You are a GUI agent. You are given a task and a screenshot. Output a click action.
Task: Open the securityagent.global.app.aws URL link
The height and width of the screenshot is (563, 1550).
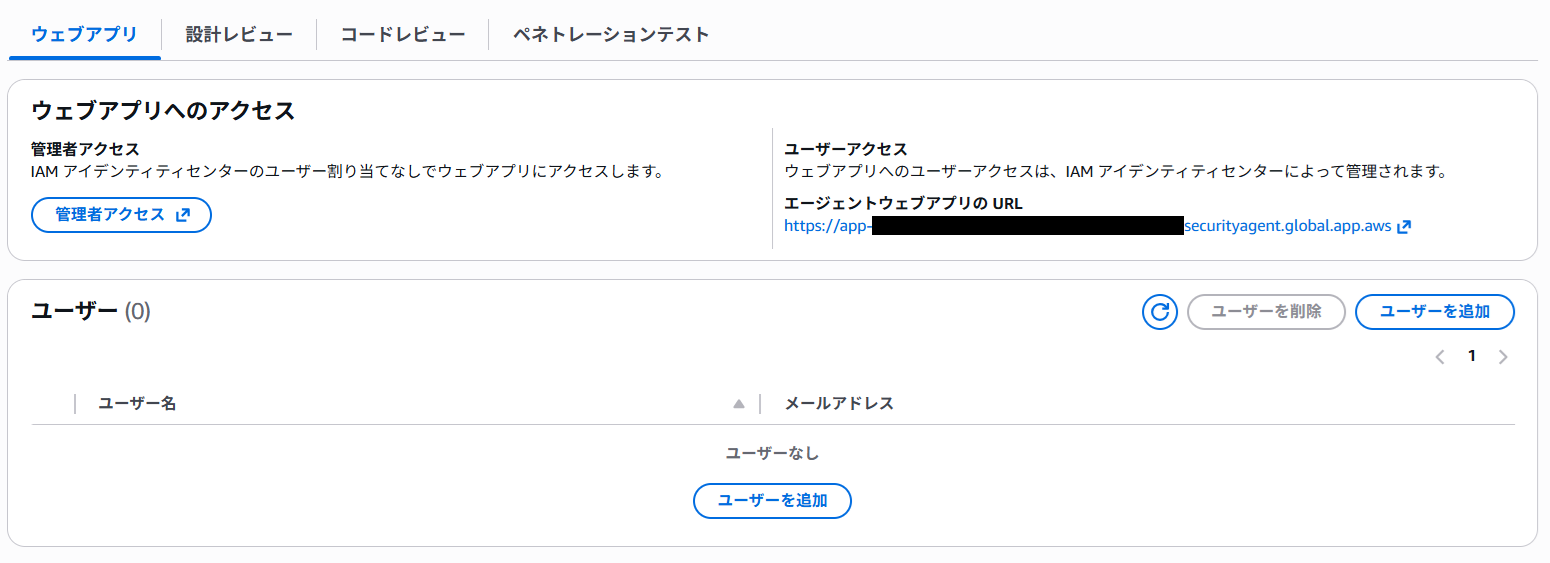click(x=1286, y=227)
